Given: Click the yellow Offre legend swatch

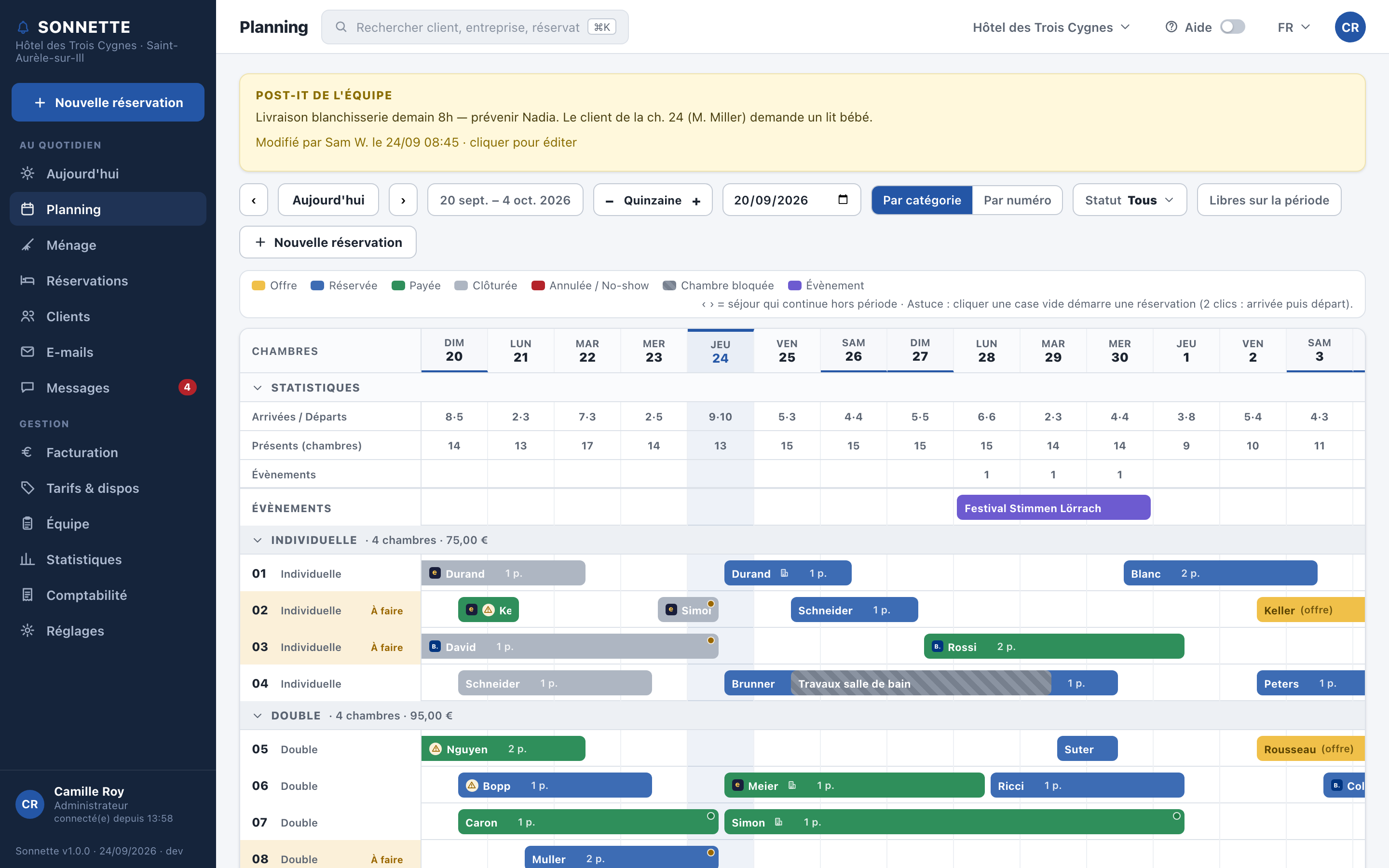Looking at the screenshot, I should point(259,285).
